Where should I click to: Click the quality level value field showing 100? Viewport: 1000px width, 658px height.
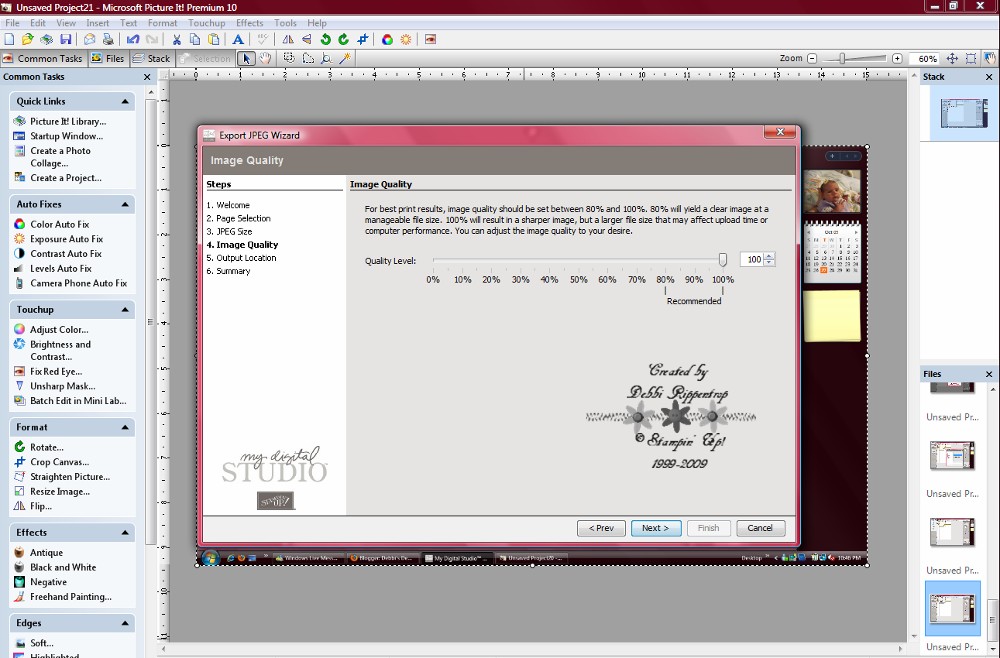753,260
